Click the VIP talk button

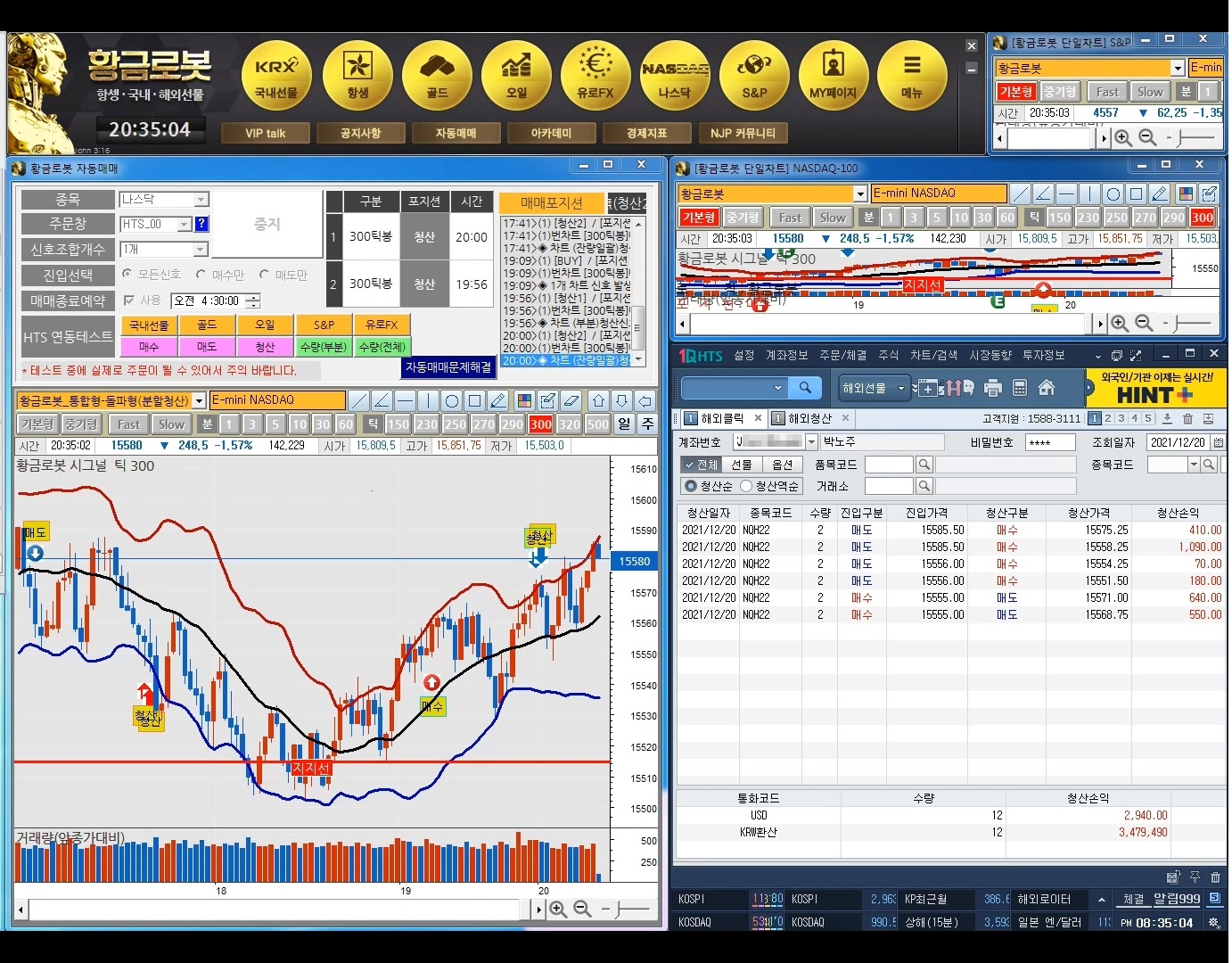265,133
